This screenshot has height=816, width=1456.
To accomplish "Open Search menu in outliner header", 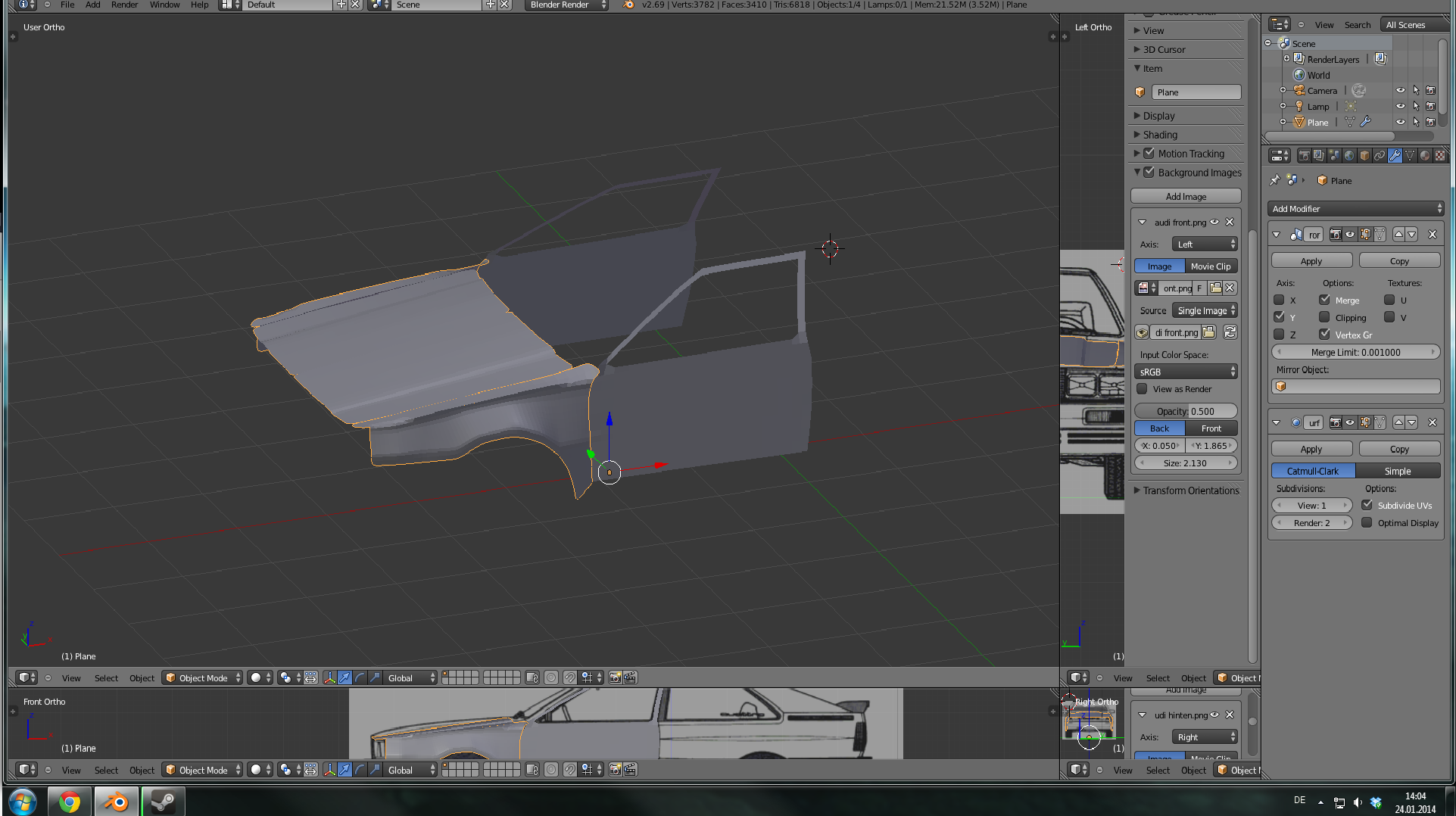I will click(x=1358, y=25).
